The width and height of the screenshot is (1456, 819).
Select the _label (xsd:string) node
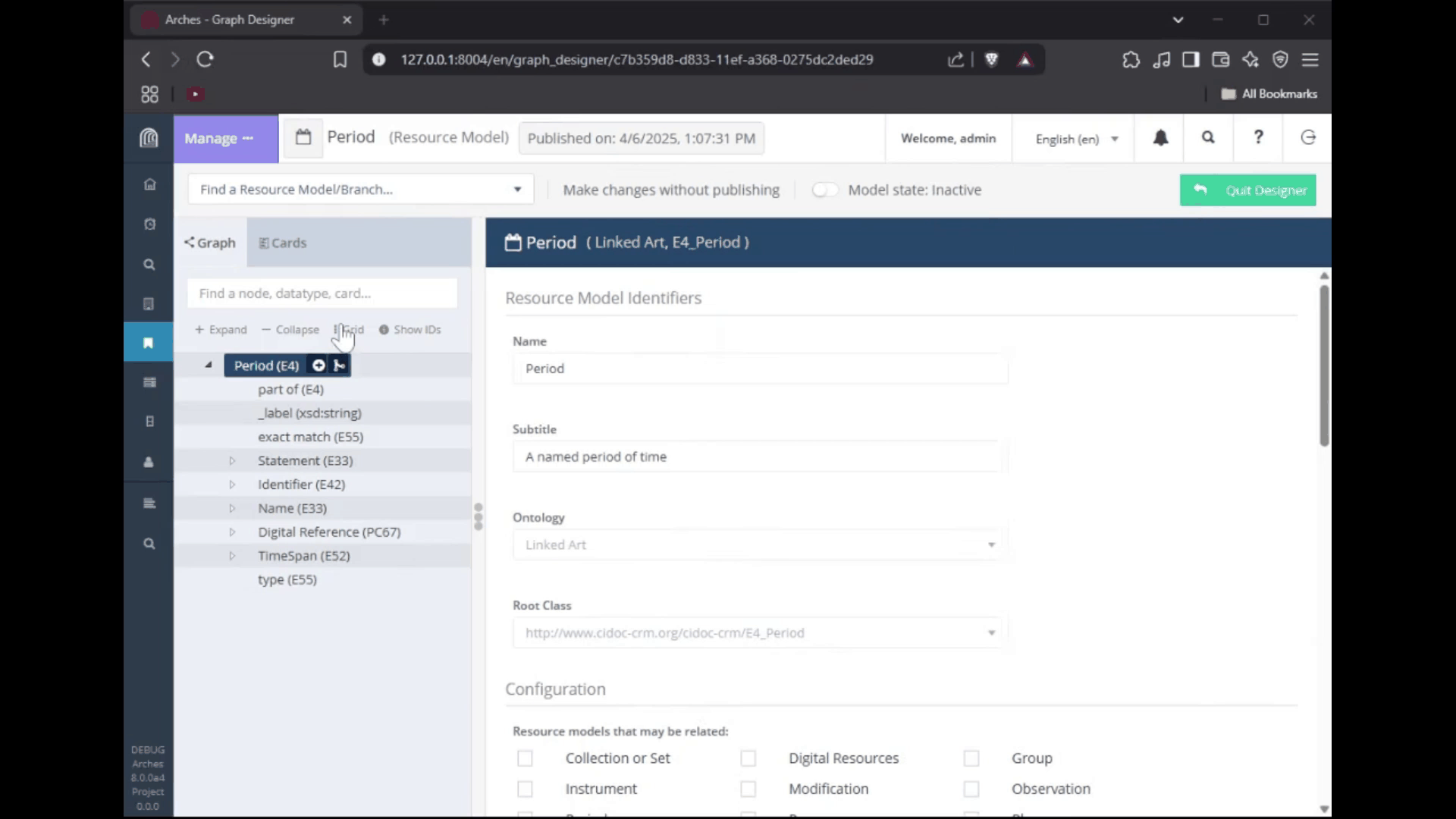click(x=309, y=413)
